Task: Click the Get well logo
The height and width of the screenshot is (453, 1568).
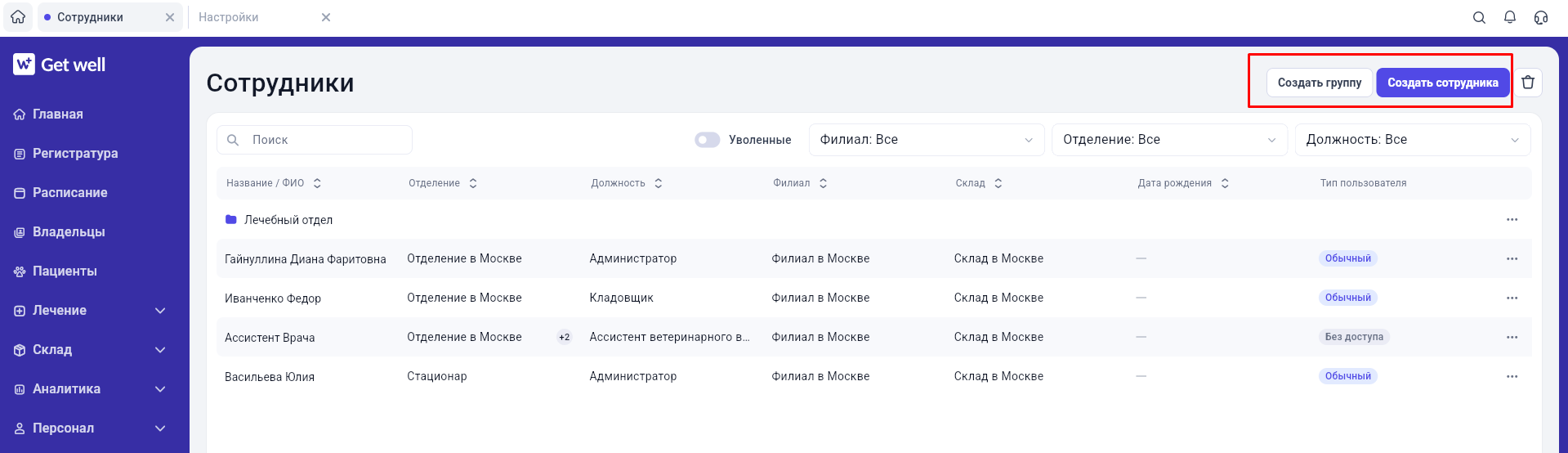Action: pos(60,65)
